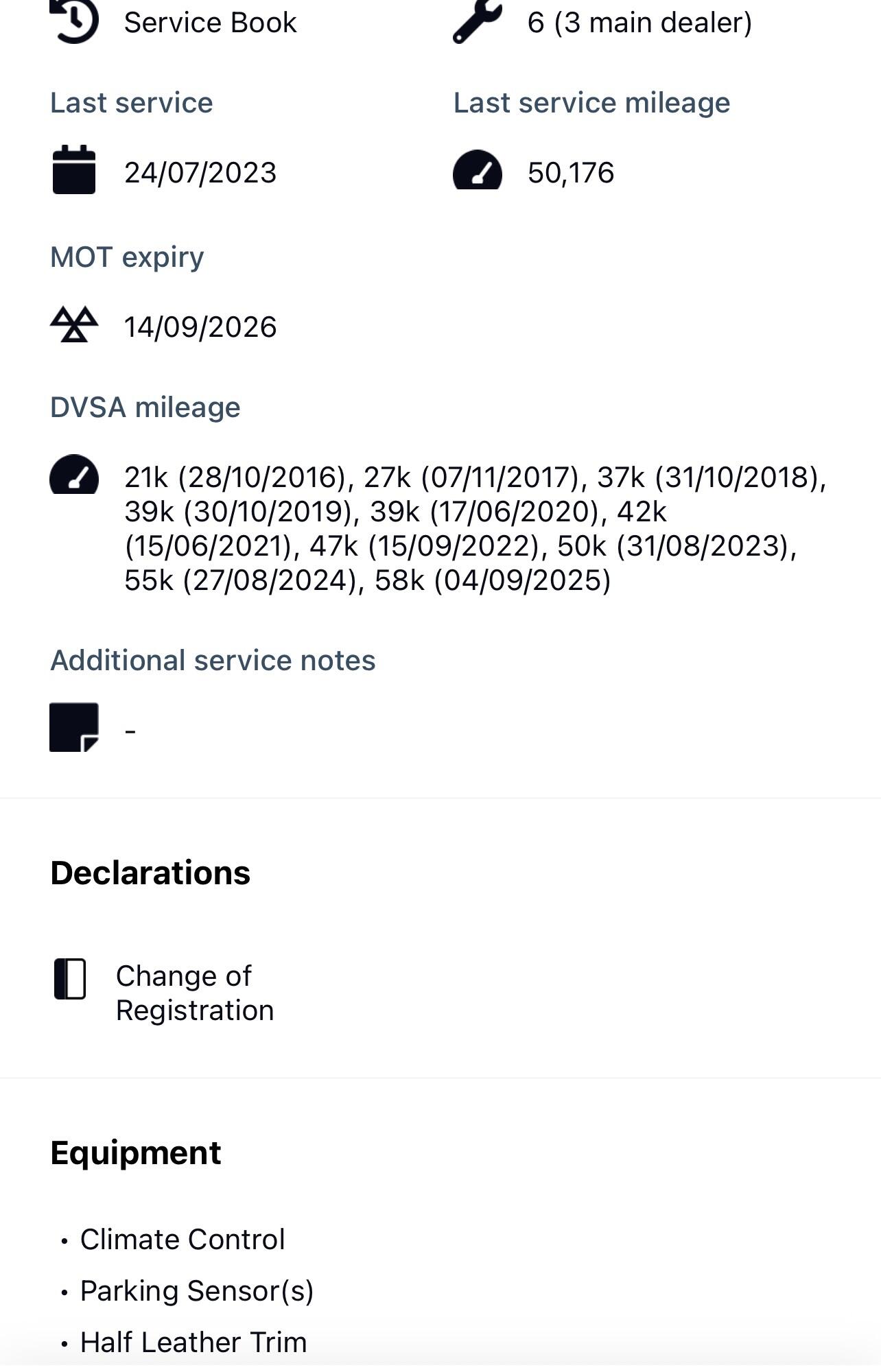The image size is (881, 1372).
Task: Tap the Additional service notes label
Action: (213, 661)
